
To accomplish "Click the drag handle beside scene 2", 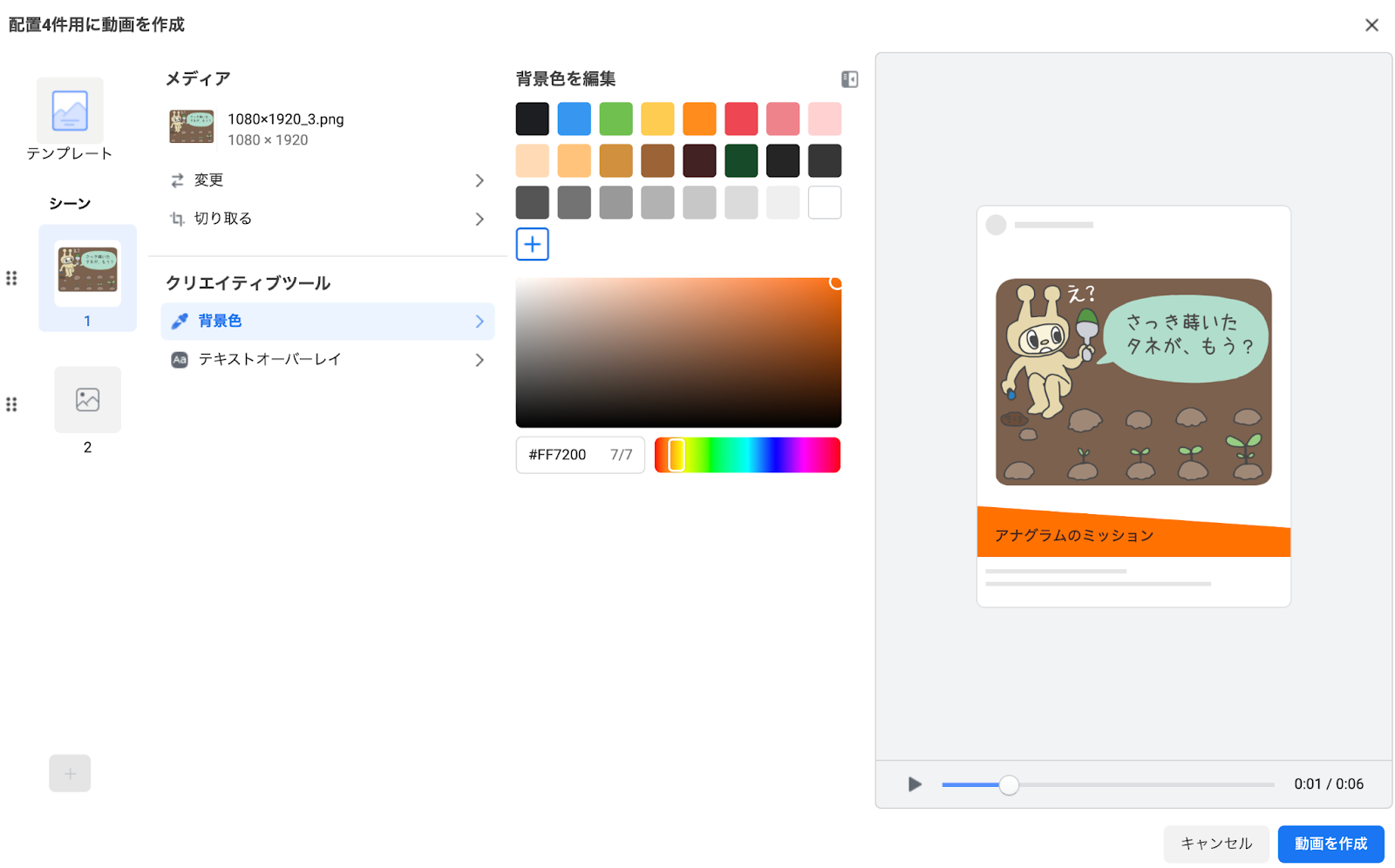I will tap(11, 404).
